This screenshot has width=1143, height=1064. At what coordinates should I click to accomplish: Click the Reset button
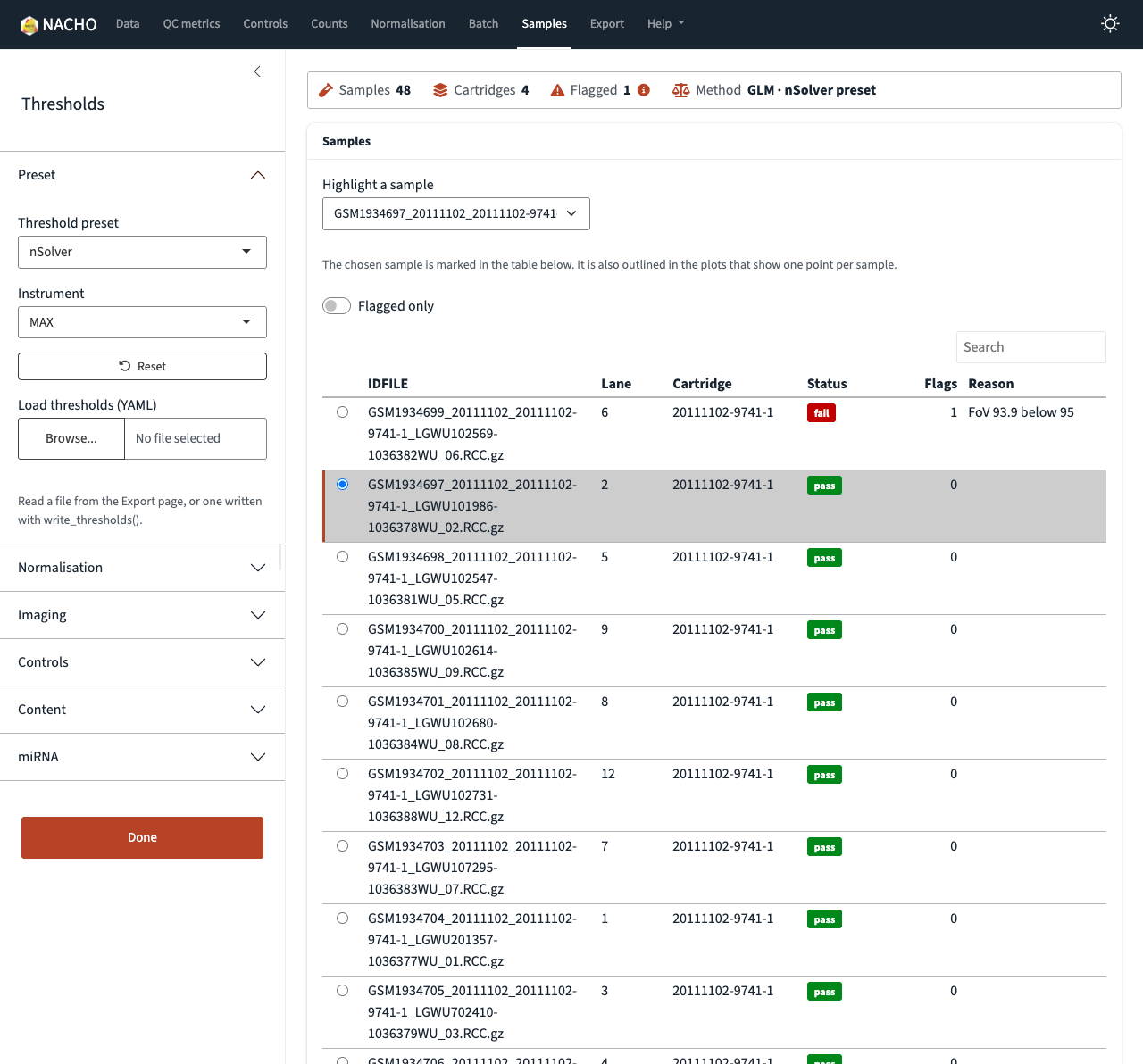(142, 366)
